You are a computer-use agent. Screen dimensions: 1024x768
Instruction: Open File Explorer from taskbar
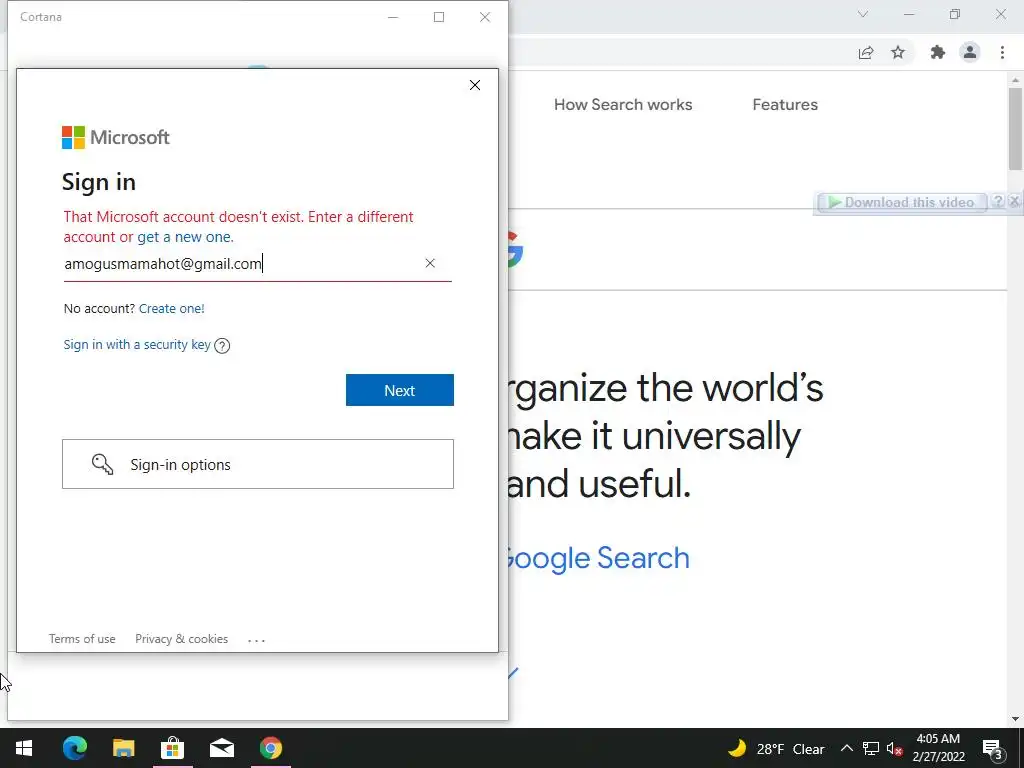(123, 748)
